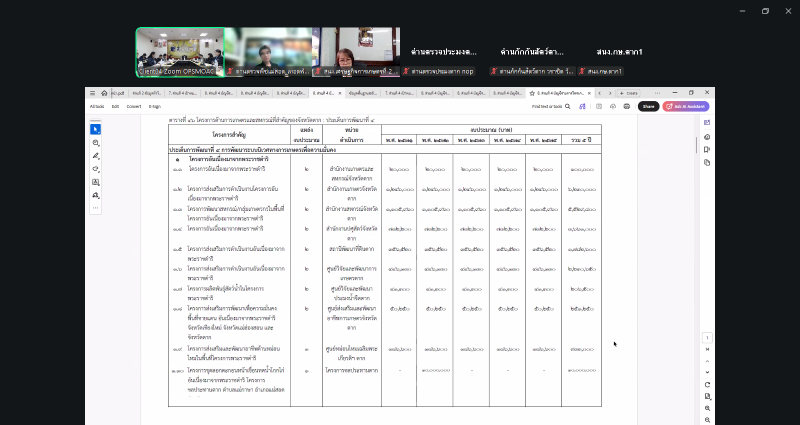
Task: Restore the Zoom window size
Action: coord(765,11)
